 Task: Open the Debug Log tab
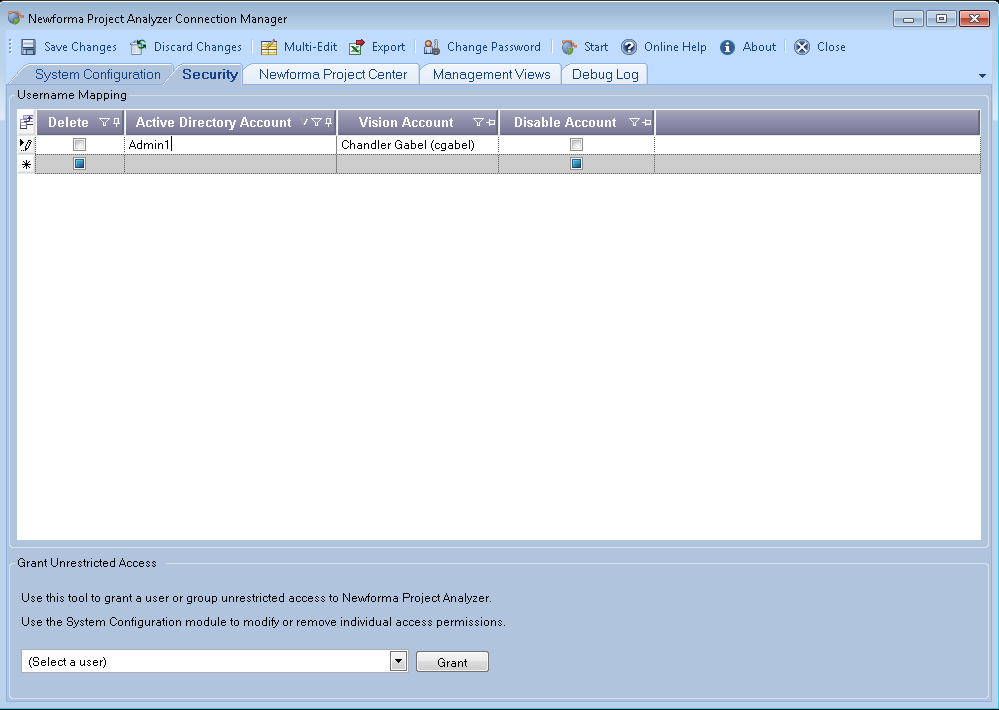(x=605, y=75)
